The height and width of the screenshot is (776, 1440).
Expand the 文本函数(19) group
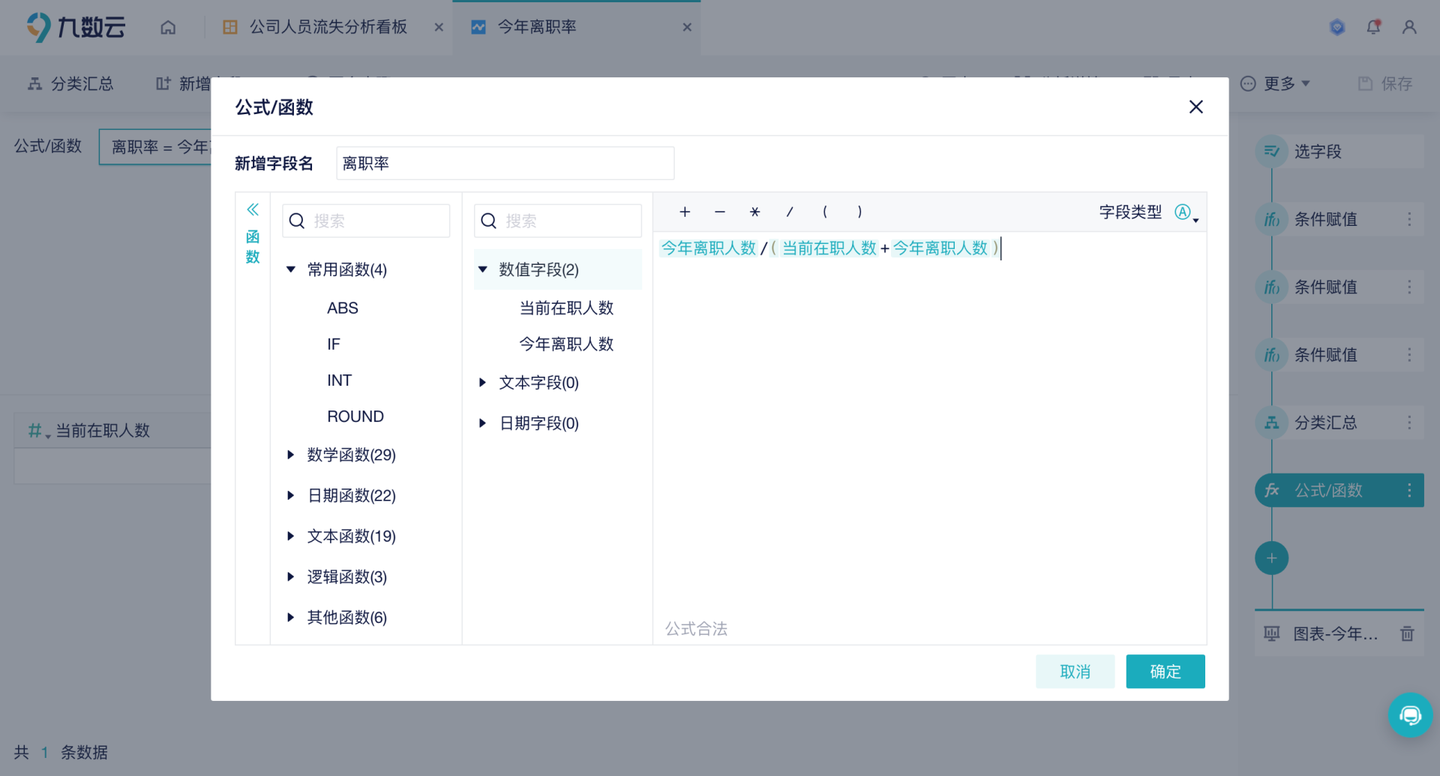(x=291, y=536)
